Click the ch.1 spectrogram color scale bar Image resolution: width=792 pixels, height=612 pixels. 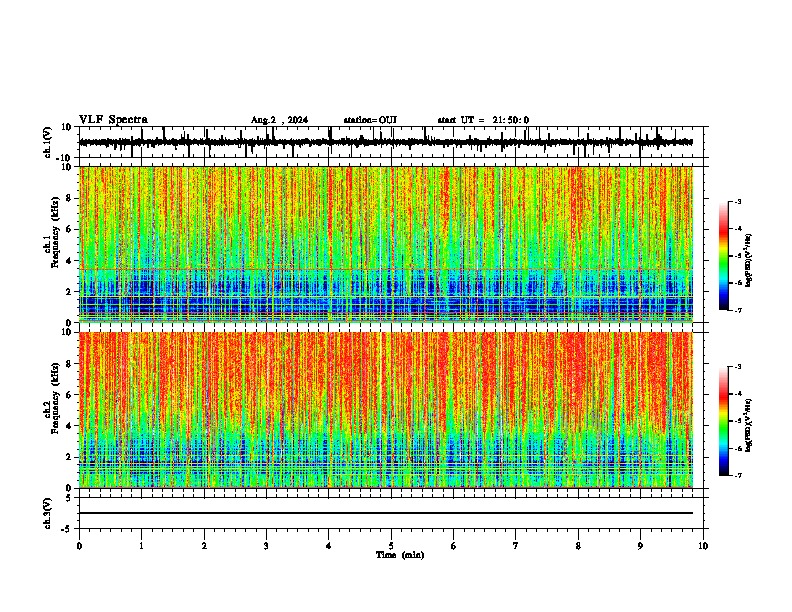pyautogui.click(x=724, y=256)
